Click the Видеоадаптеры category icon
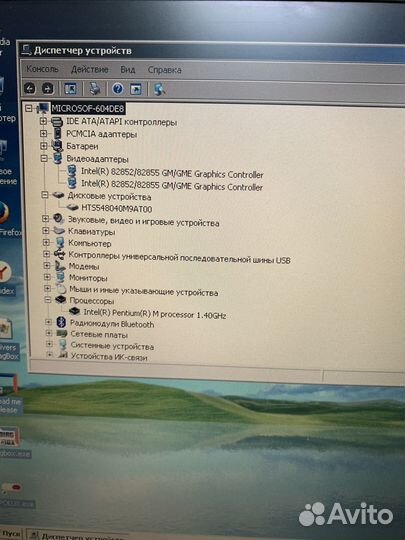 tap(58, 158)
